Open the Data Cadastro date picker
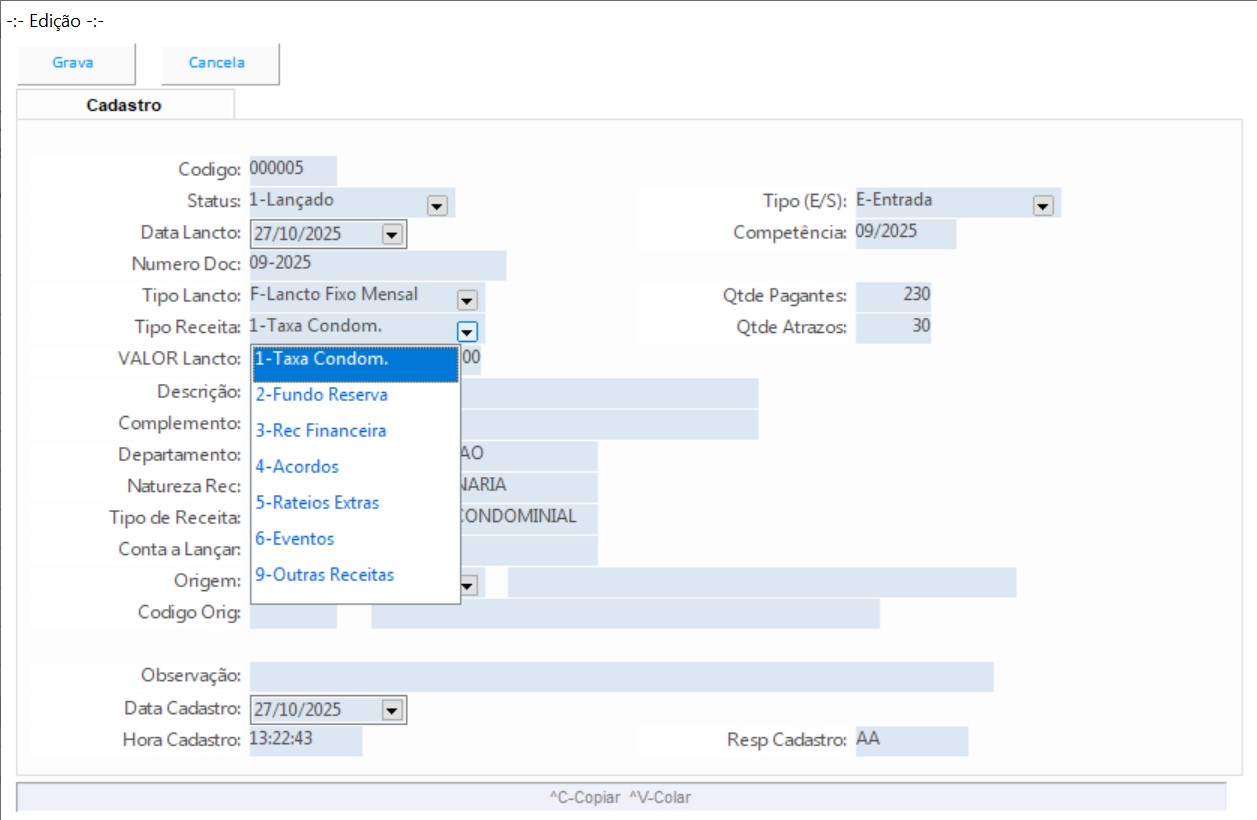This screenshot has height=820, width=1257. point(391,710)
